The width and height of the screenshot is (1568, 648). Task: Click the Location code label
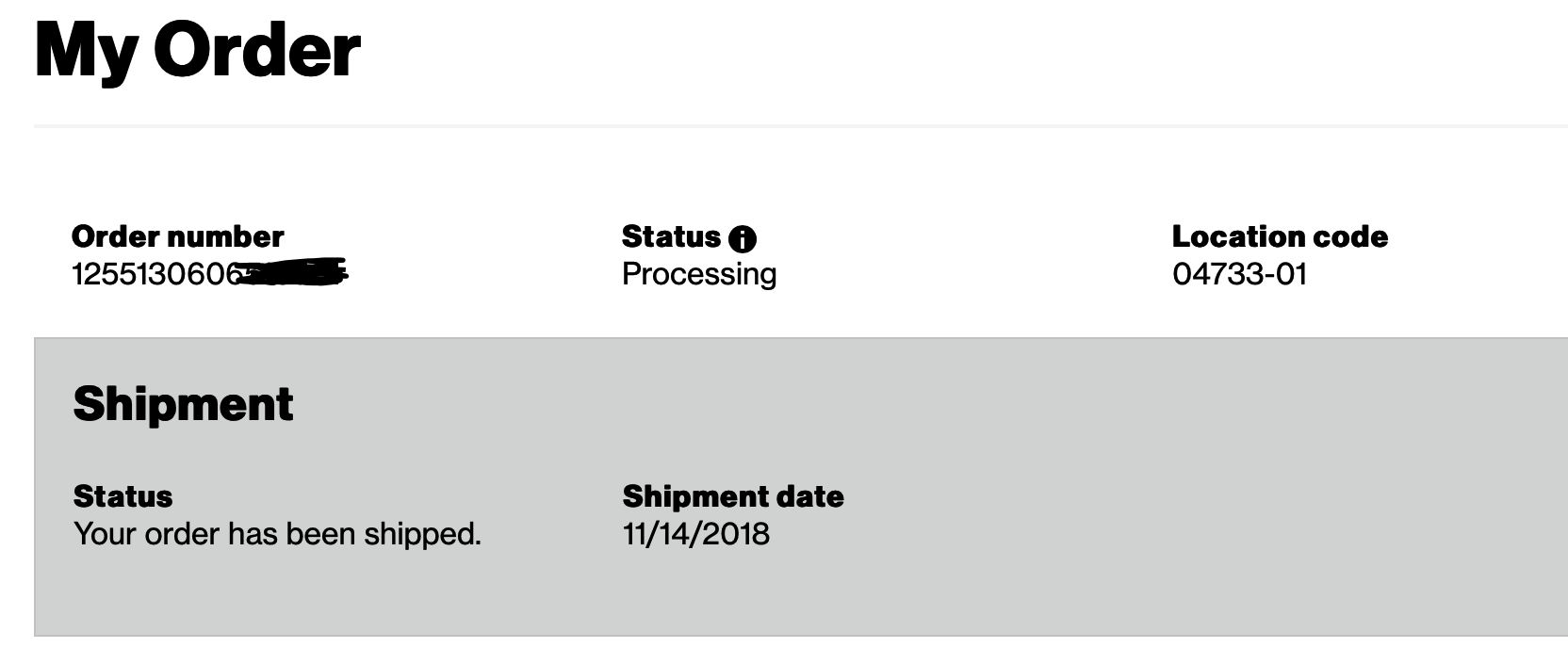click(1279, 236)
